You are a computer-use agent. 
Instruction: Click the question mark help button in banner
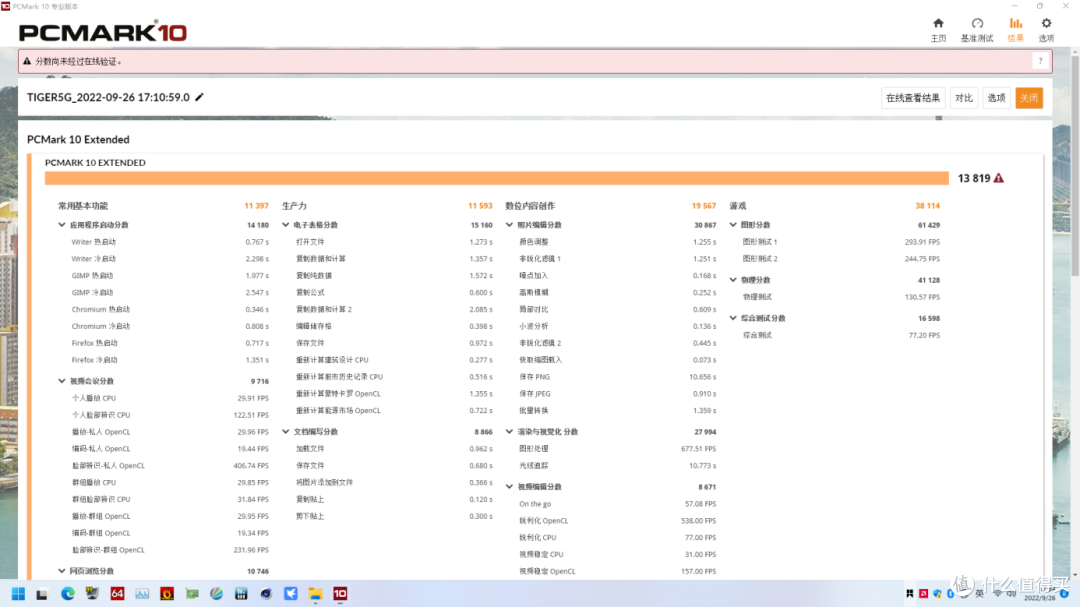coord(1040,61)
